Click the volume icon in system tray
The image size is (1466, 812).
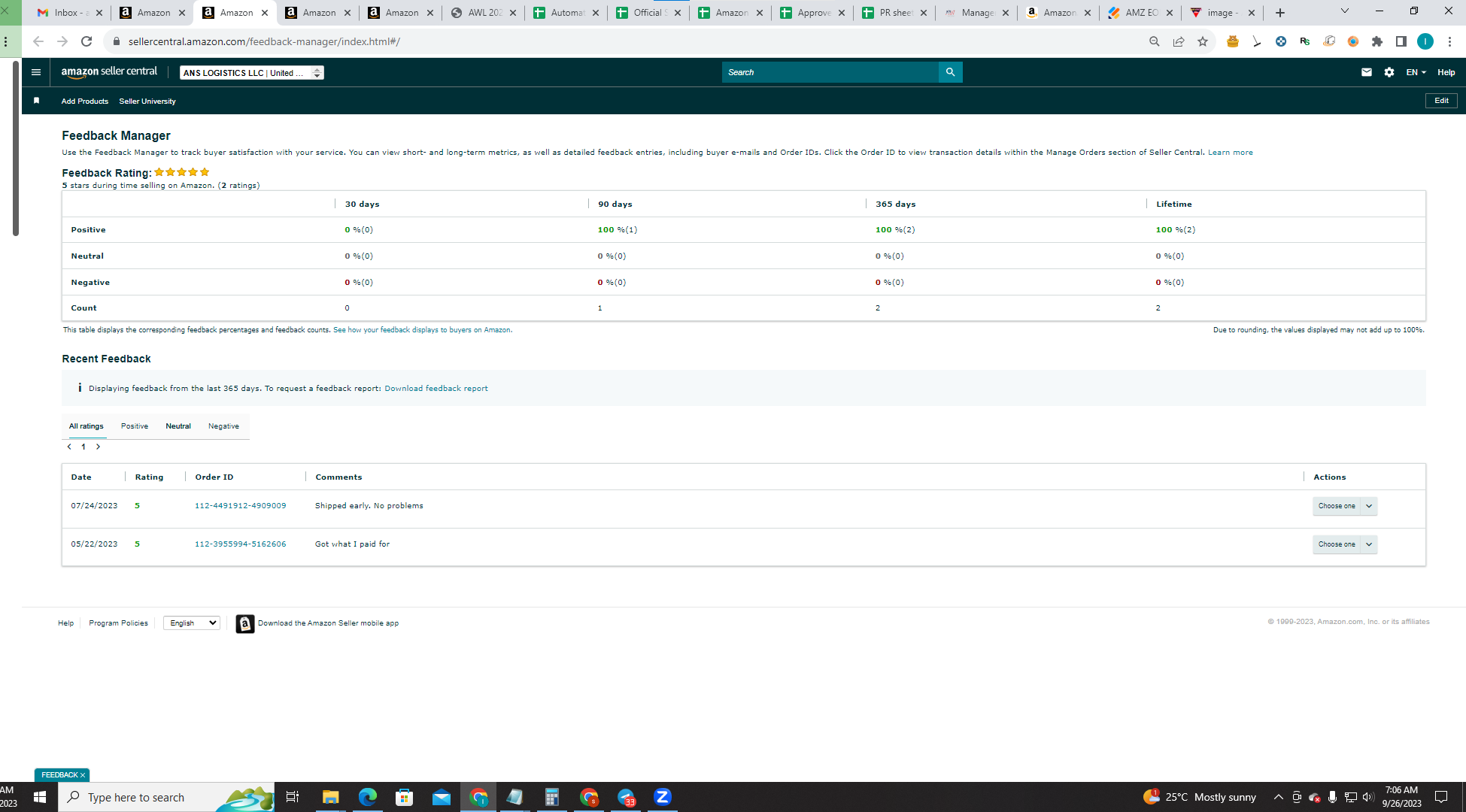pos(1368,797)
